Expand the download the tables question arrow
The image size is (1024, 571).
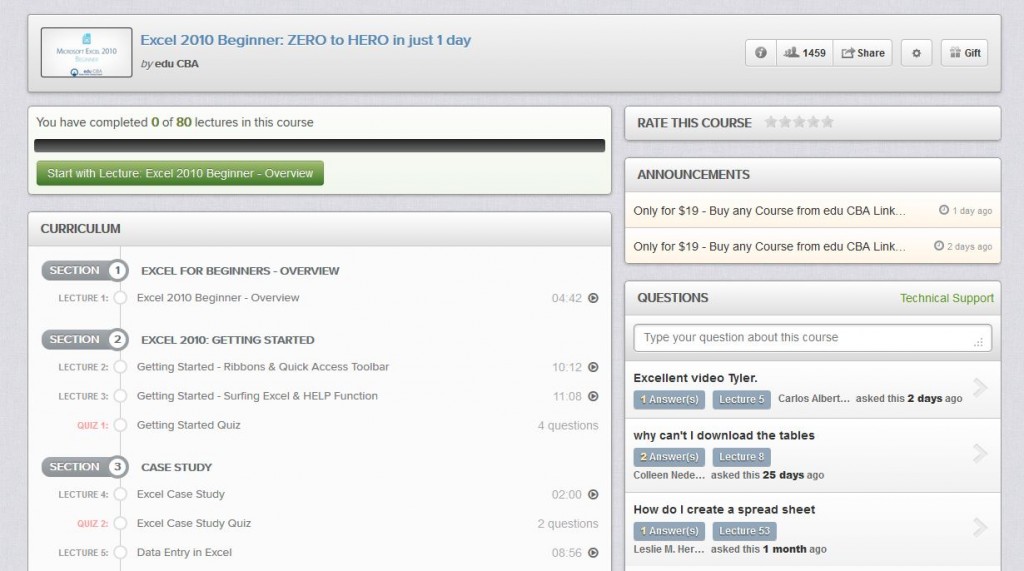[980, 453]
